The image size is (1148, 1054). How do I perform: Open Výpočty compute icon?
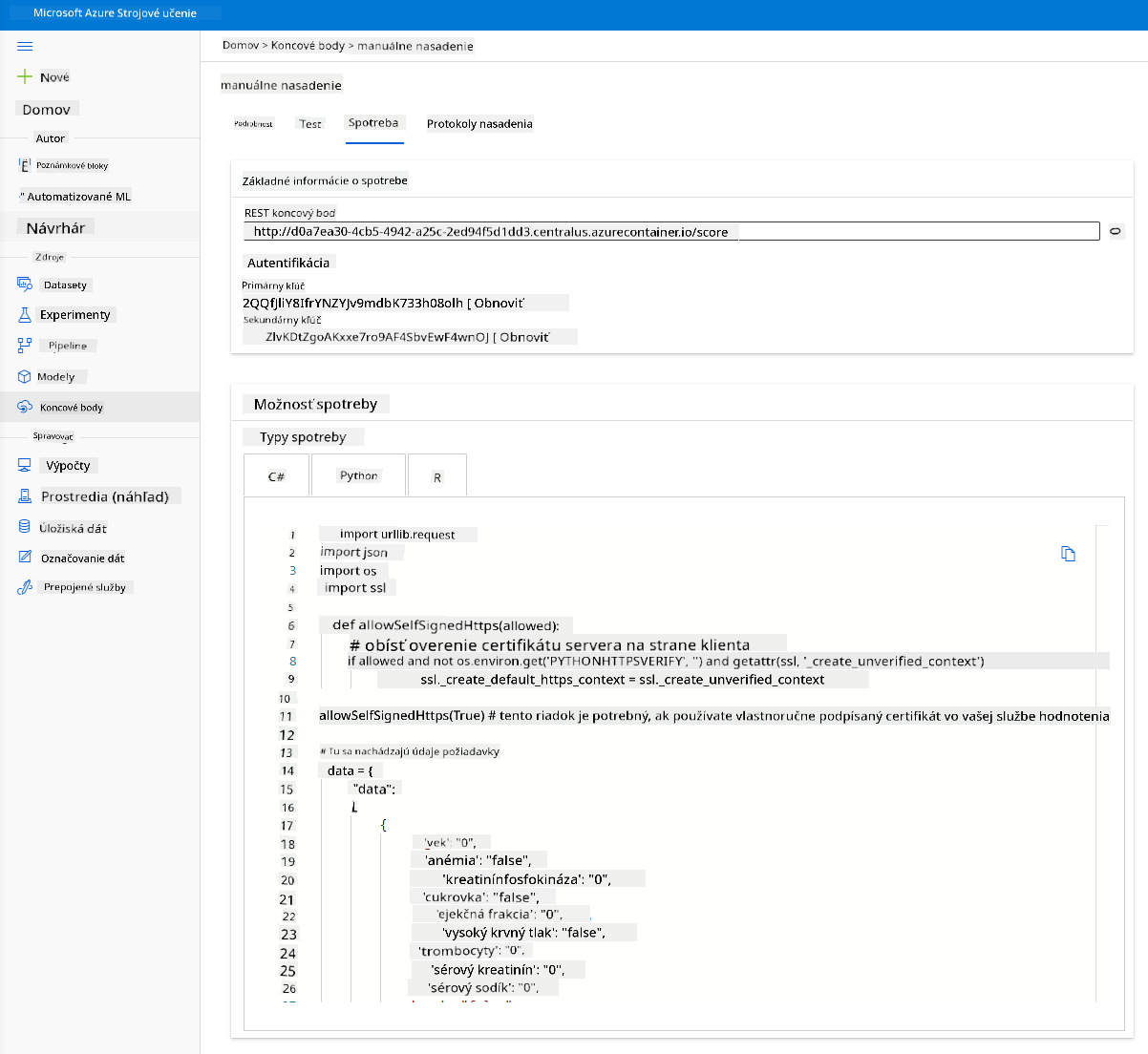coord(25,465)
